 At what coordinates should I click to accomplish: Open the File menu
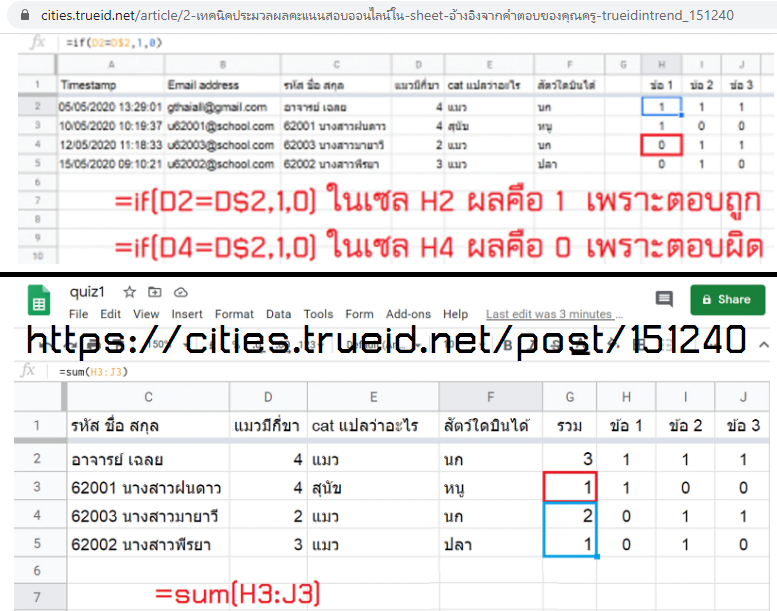[x=81, y=314]
